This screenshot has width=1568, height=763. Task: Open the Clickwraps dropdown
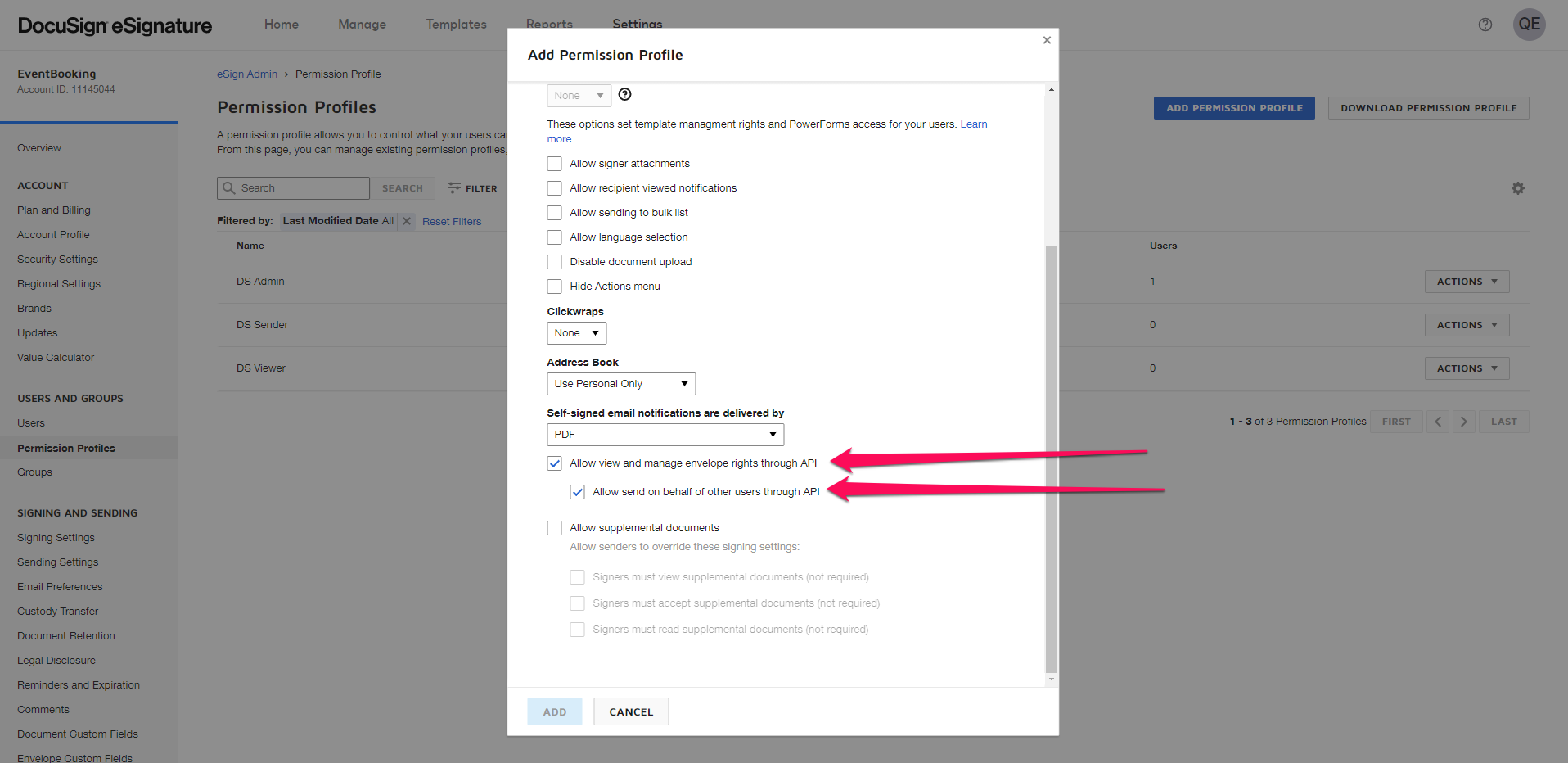click(577, 333)
